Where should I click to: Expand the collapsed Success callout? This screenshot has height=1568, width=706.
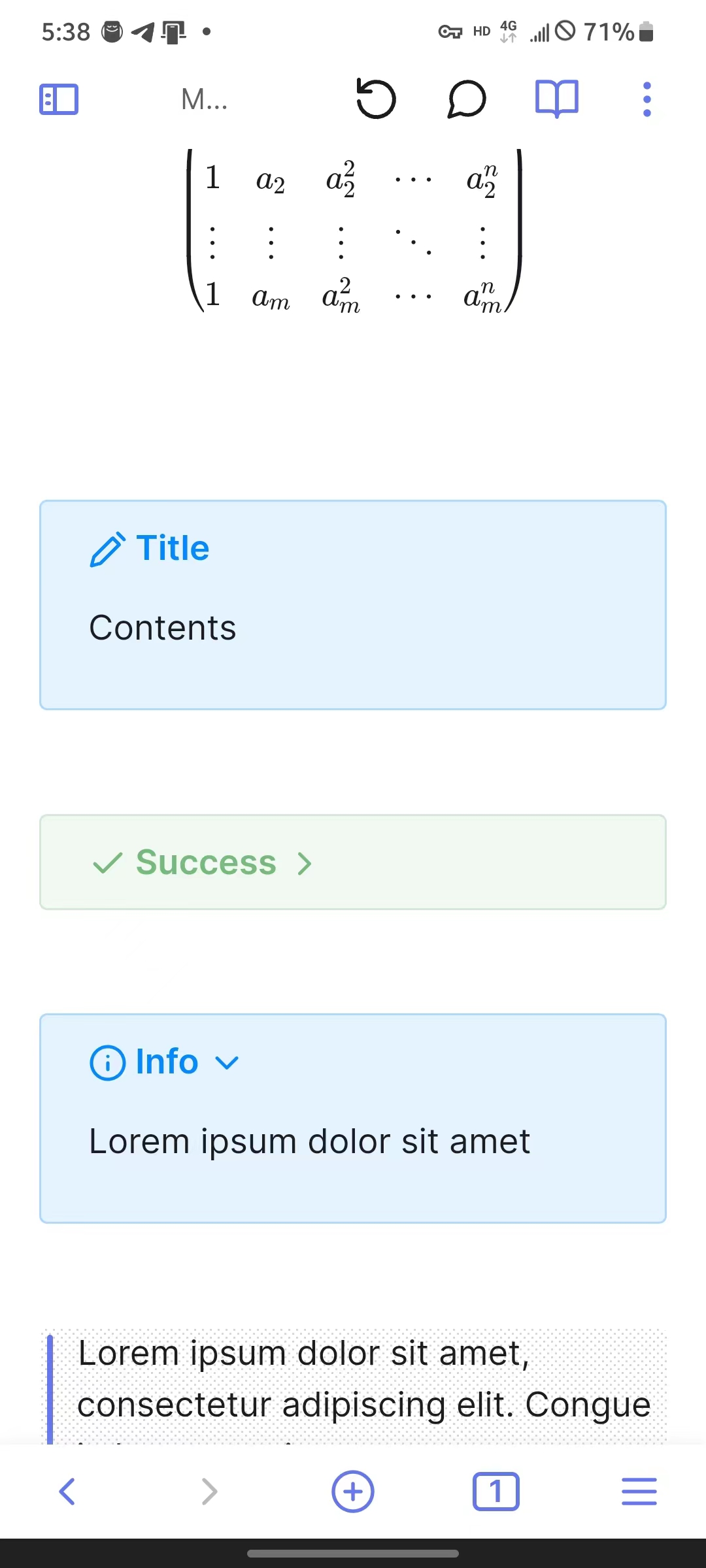point(305,864)
